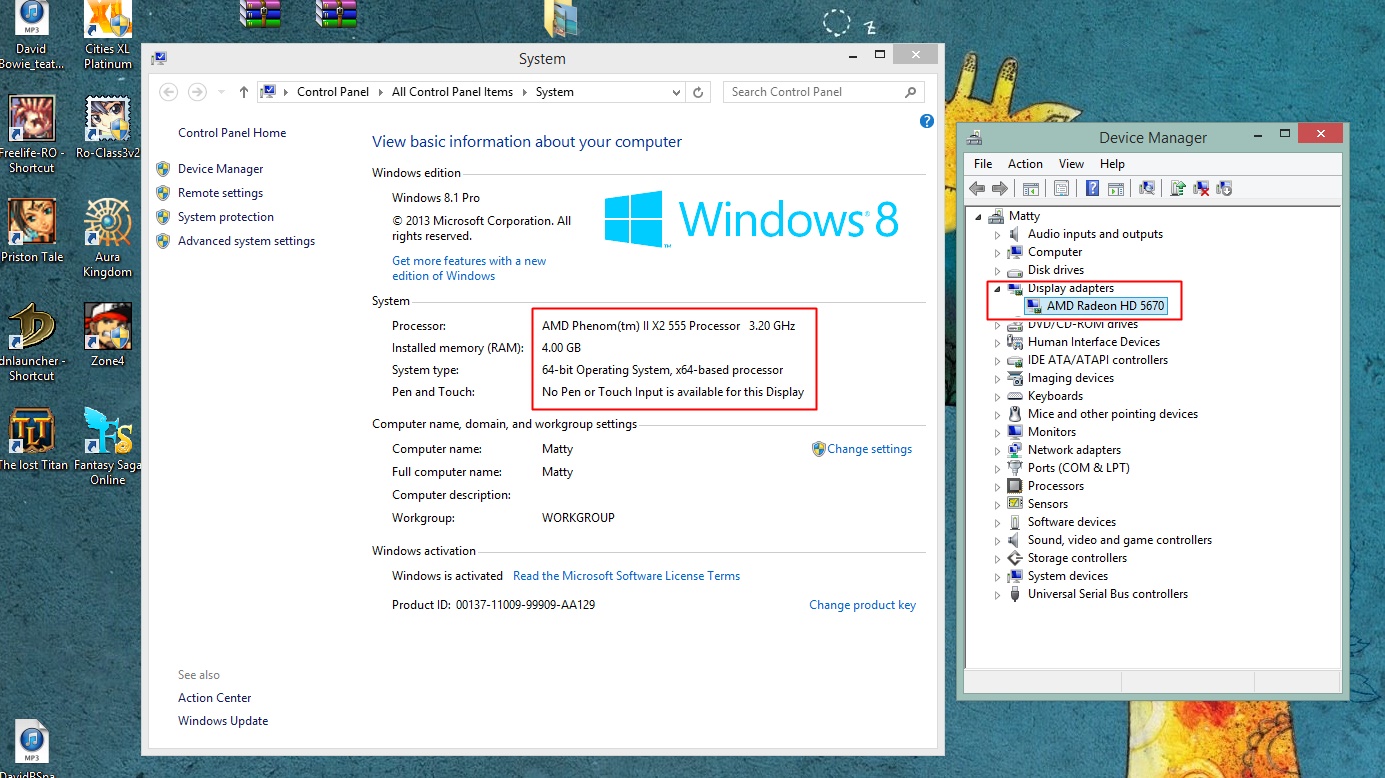The image size is (1385, 778).
Task: Open the Action menu in Device Manager
Action: pyautogui.click(x=1025, y=164)
